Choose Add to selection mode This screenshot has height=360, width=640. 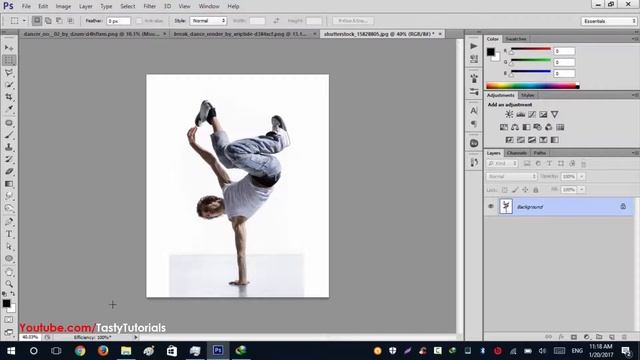48,20
